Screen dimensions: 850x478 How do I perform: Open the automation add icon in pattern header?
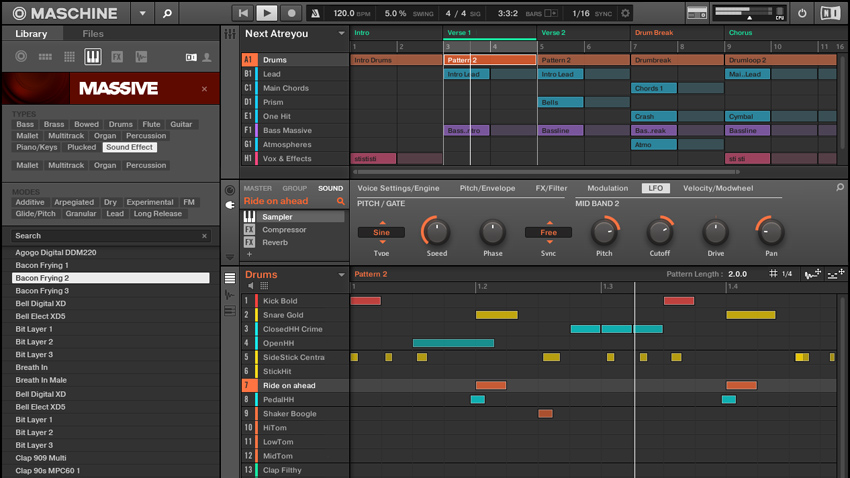click(x=812, y=274)
